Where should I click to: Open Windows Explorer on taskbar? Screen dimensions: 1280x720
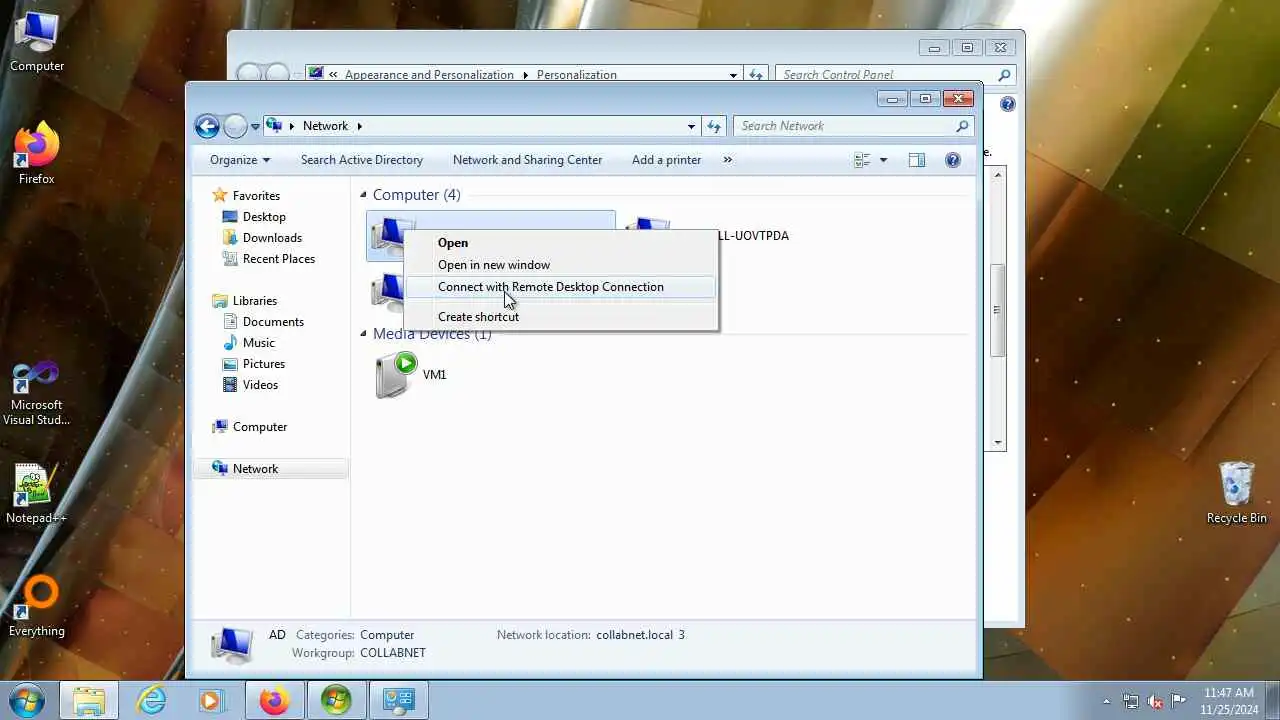point(89,700)
